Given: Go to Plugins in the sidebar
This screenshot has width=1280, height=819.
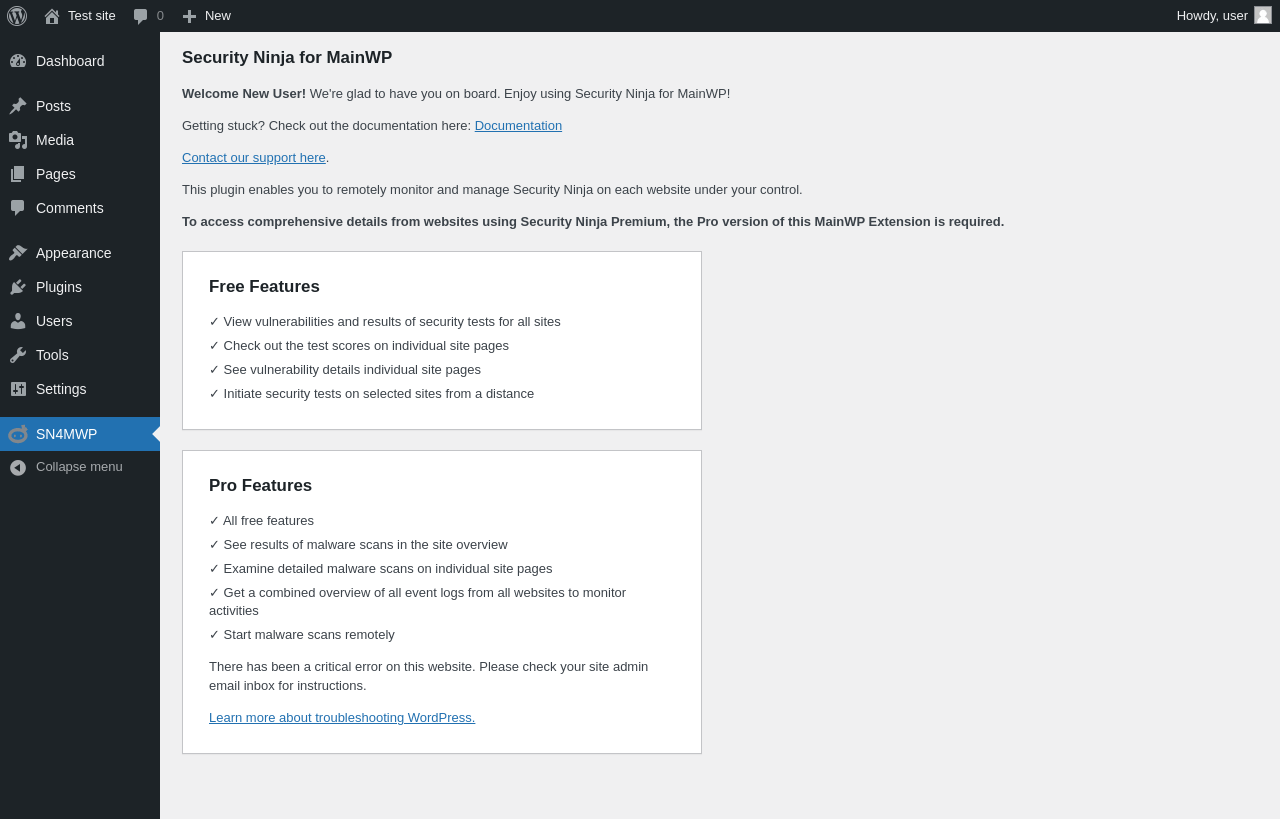Looking at the screenshot, I should 80,287.
